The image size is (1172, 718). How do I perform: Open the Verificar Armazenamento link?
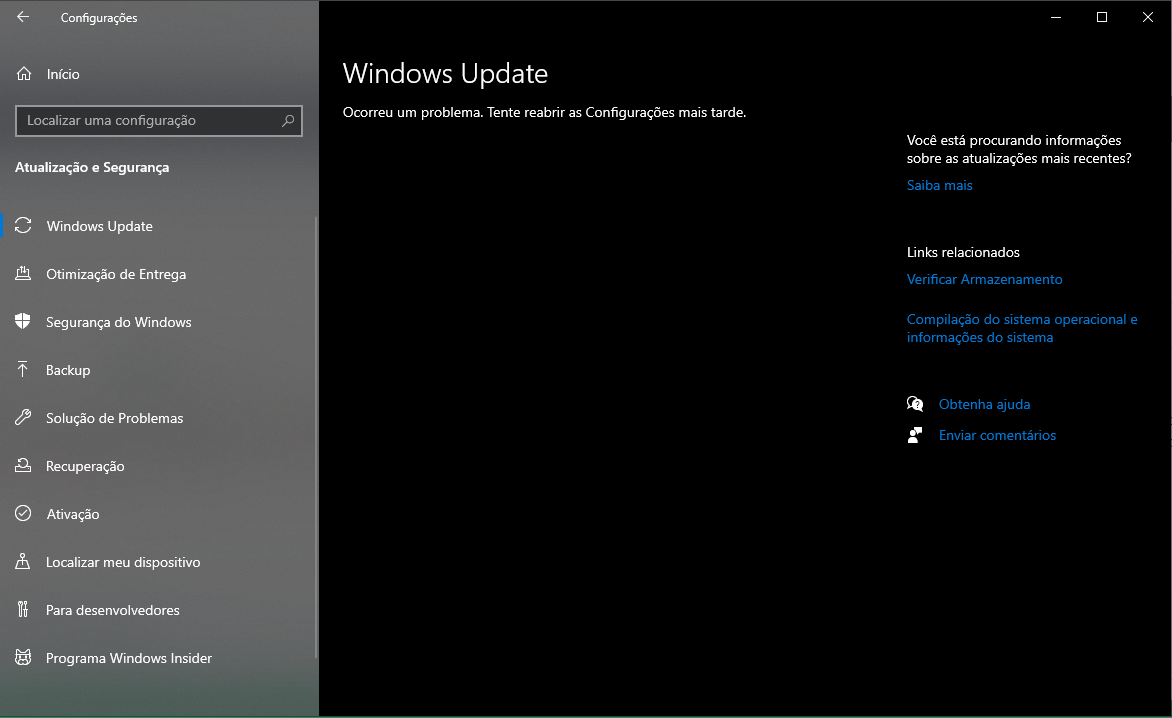pos(984,279)
